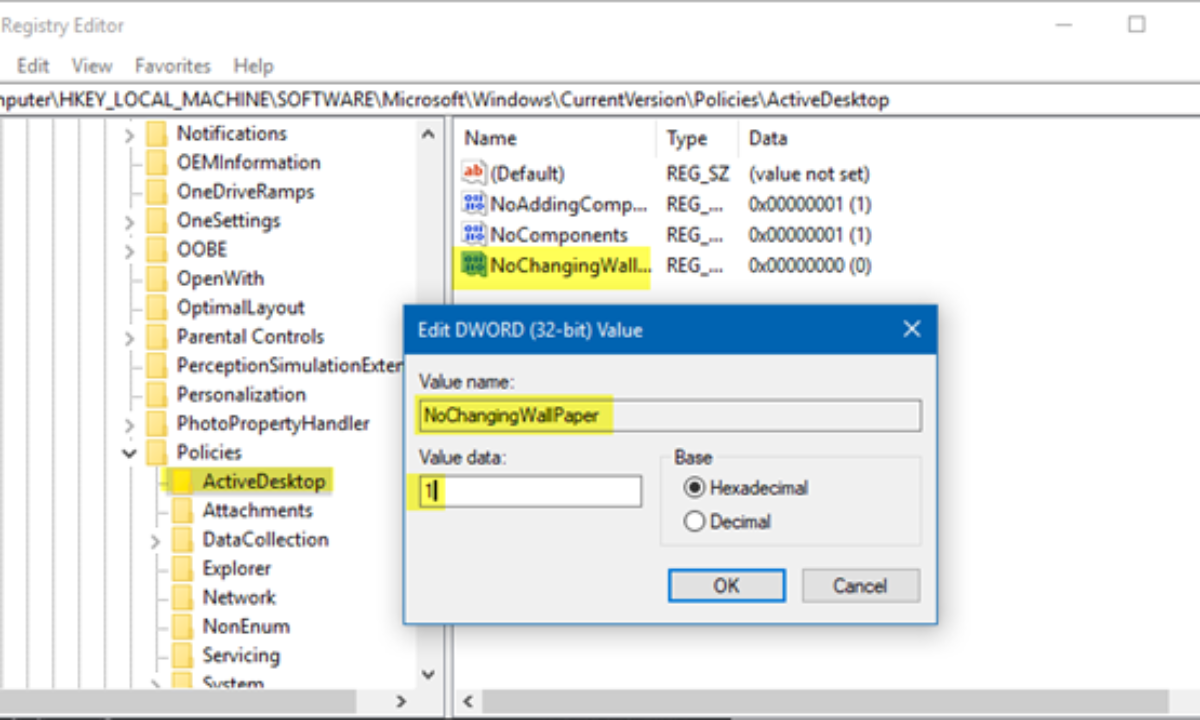Select the Decimal base option
The height and width of the screenshot is (720, 1200).
694,521
